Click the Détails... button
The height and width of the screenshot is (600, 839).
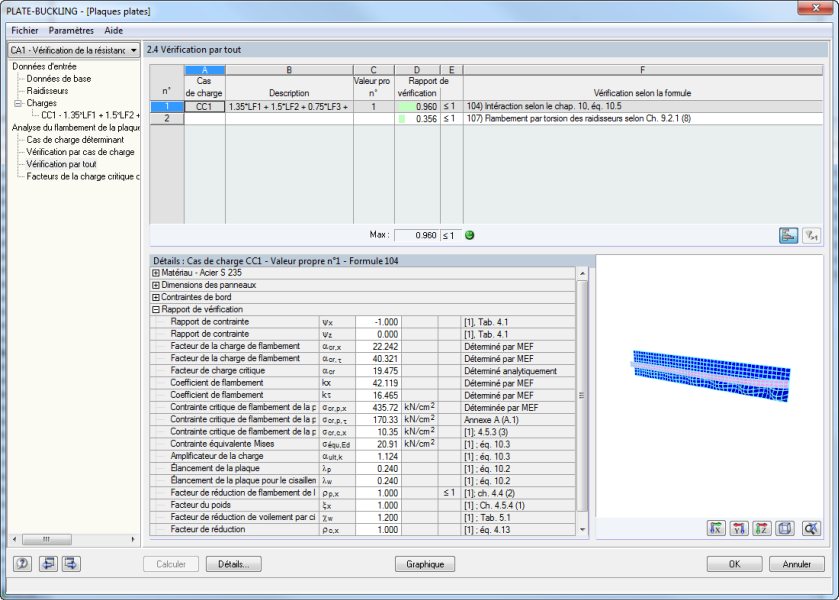[x=233, y=564]
